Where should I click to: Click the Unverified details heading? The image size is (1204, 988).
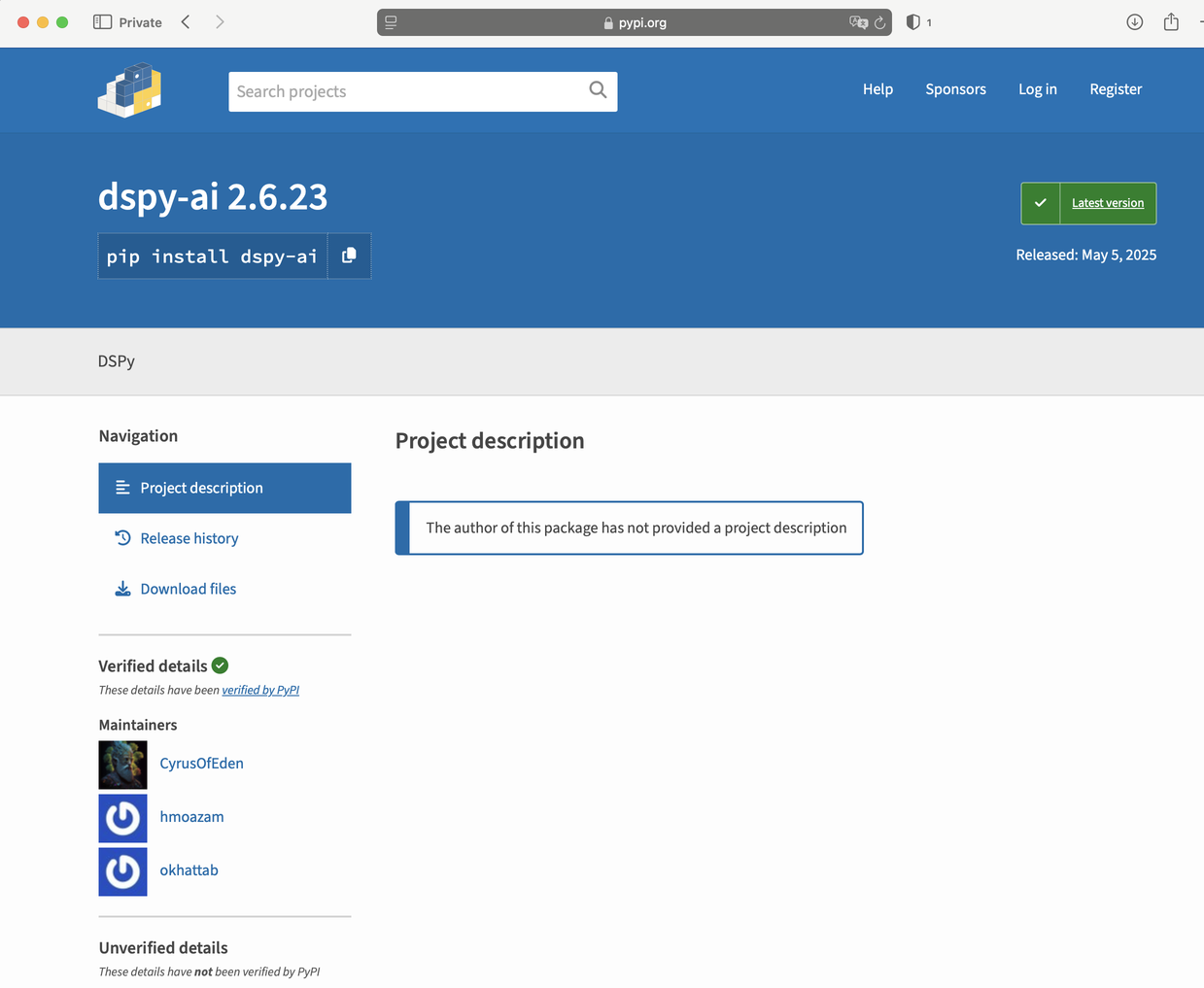click(x=163, y=947)
